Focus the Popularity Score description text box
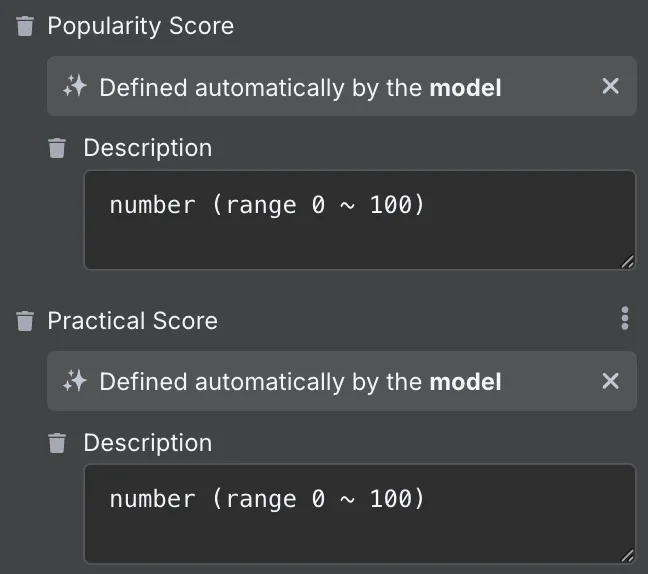The image size is (648, 574). click(360, 220)
